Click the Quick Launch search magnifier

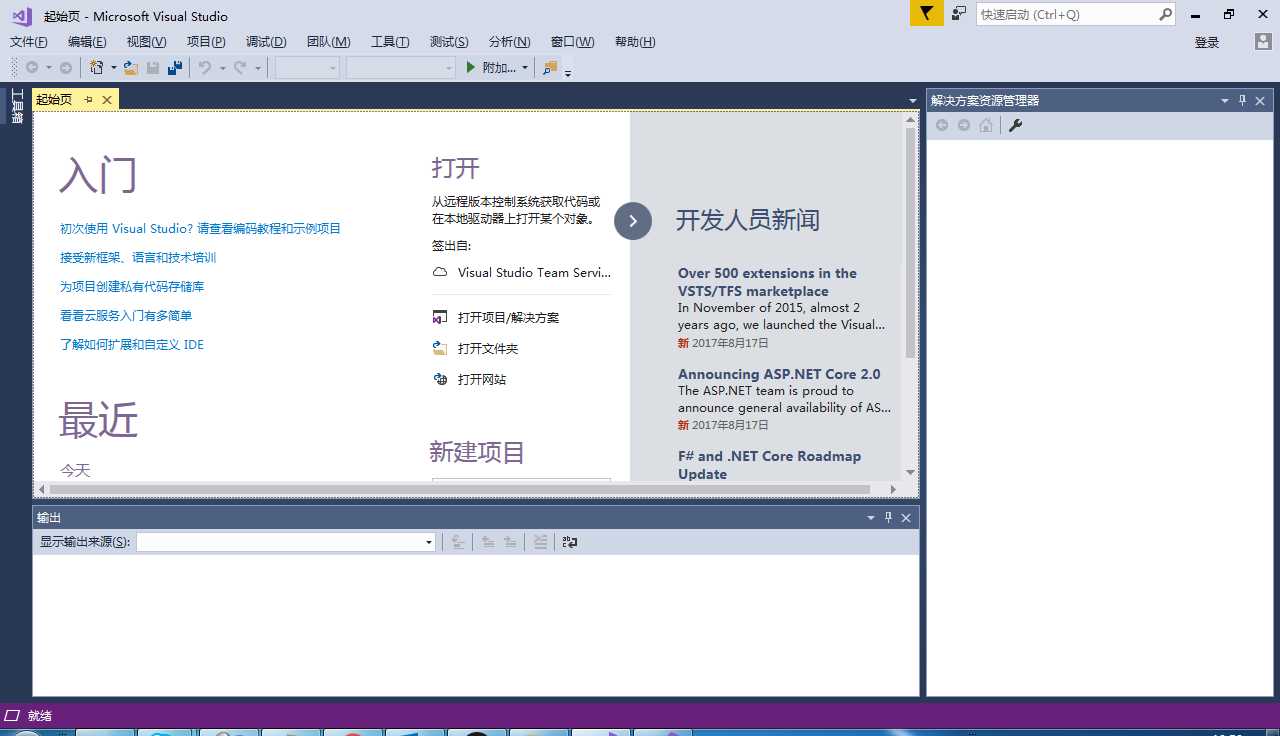click(x=1165, y=14)
